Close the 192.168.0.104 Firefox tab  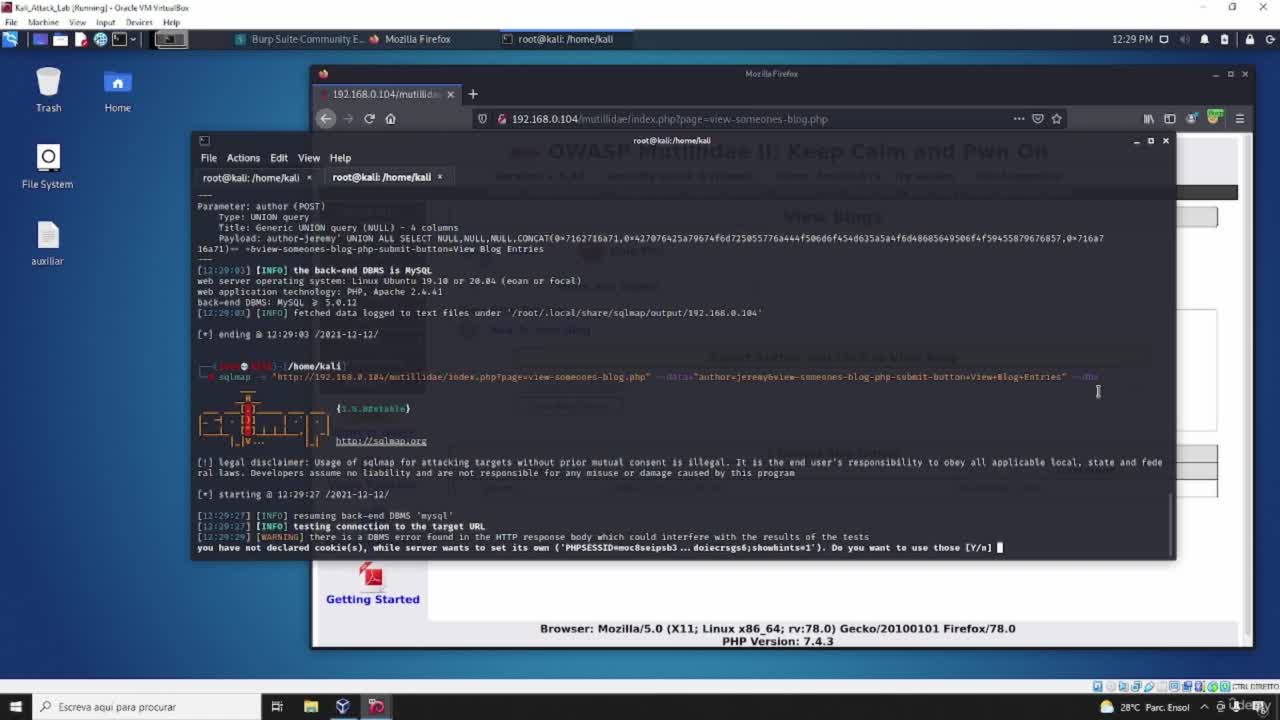[450, 94]
